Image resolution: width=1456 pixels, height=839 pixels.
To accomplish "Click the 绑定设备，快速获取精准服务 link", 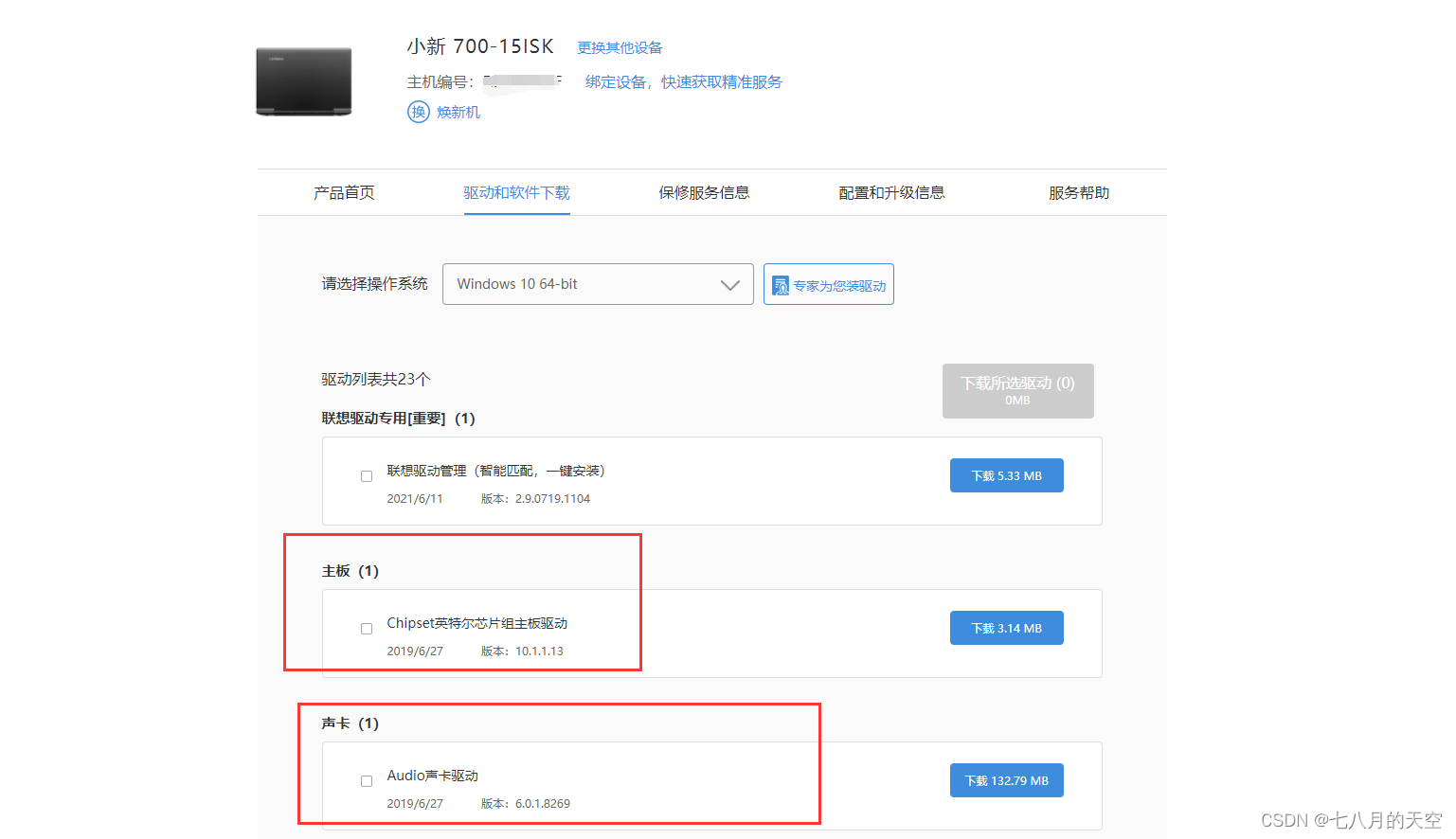I will point(684,81).
